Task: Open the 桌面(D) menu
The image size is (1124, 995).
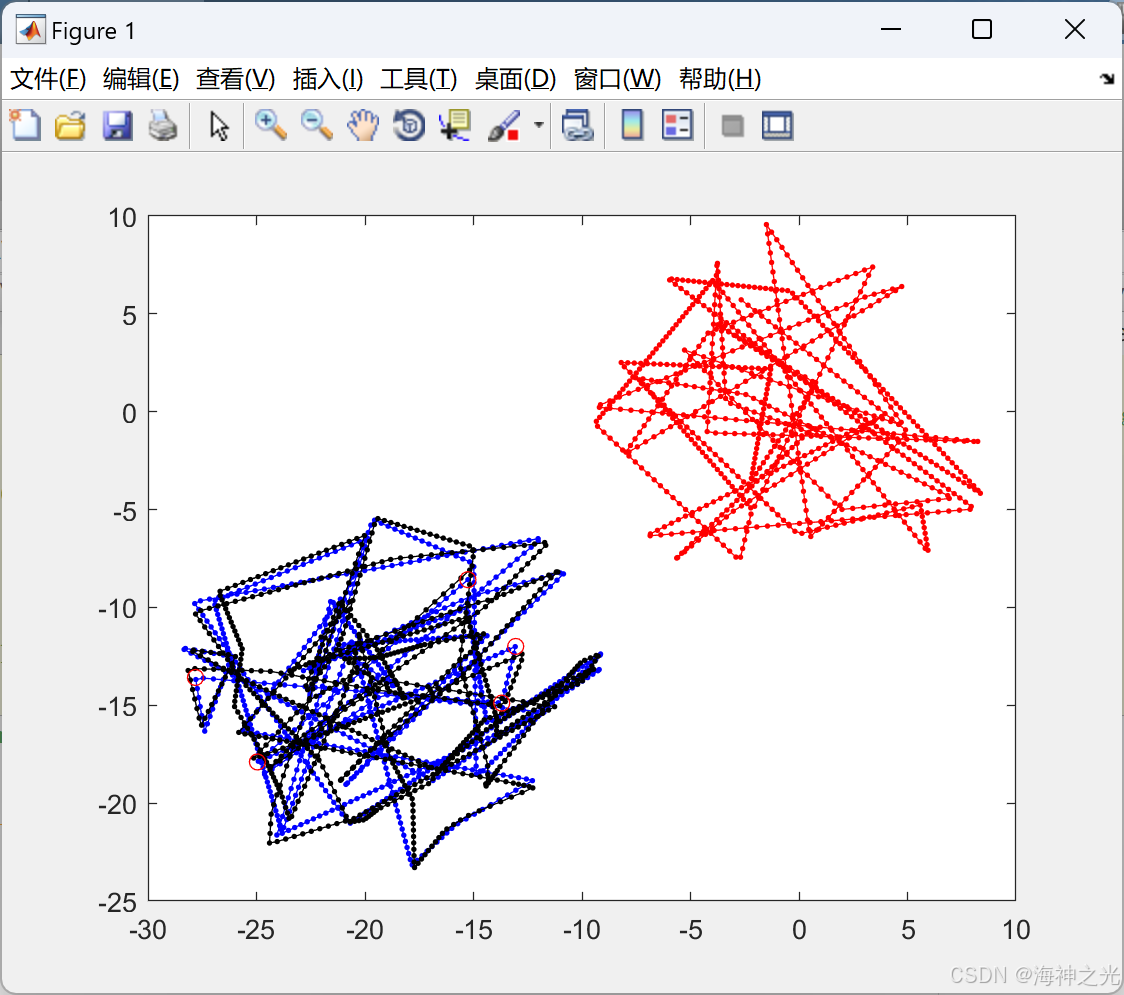Action: coord(515,79)
